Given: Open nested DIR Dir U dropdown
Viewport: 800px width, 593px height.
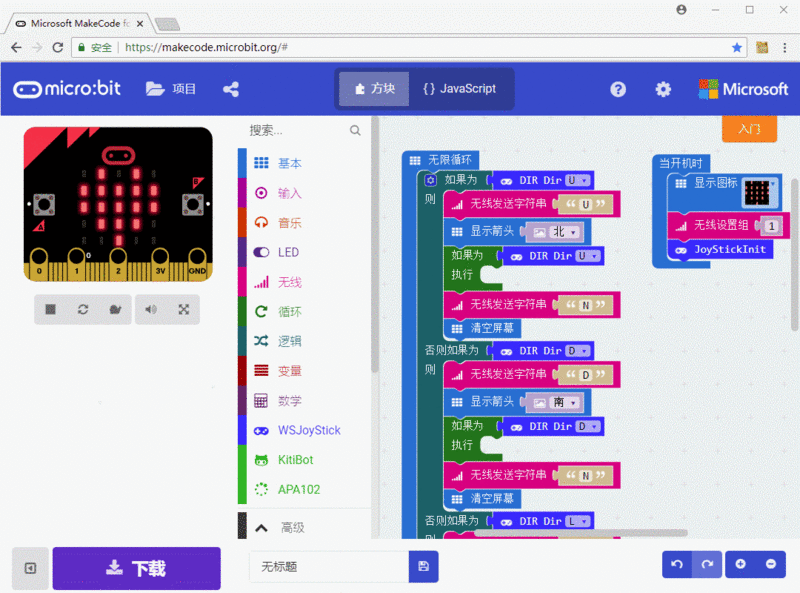Looking at the screenshot, I should tap(588, 256).
